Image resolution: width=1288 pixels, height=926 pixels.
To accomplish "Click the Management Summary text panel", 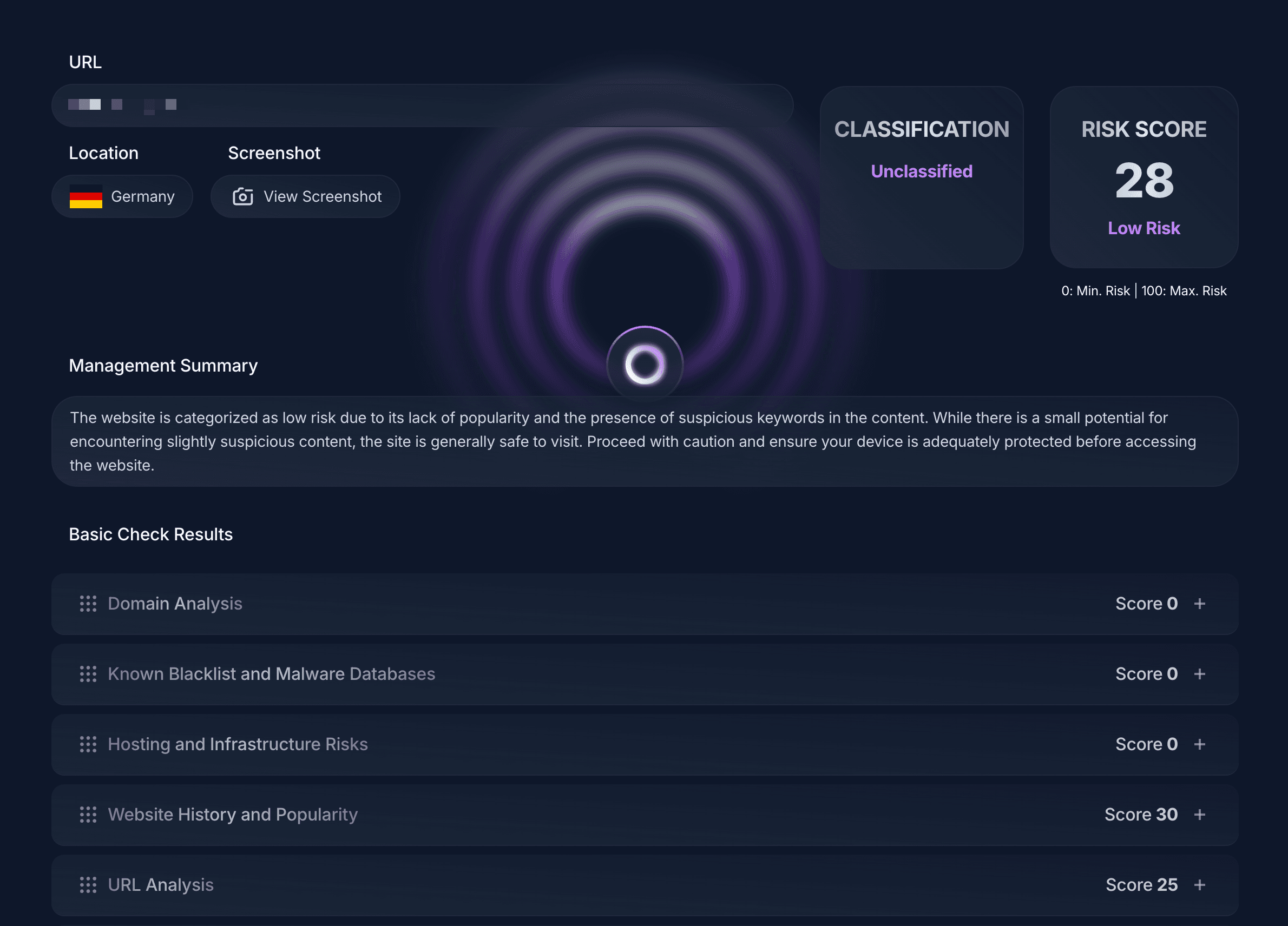I will point(644,441).
